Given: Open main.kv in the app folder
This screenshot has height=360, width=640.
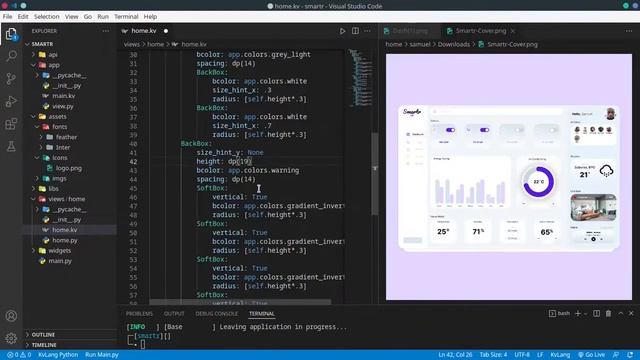Looking at the screenshot, I should (63, 96).
